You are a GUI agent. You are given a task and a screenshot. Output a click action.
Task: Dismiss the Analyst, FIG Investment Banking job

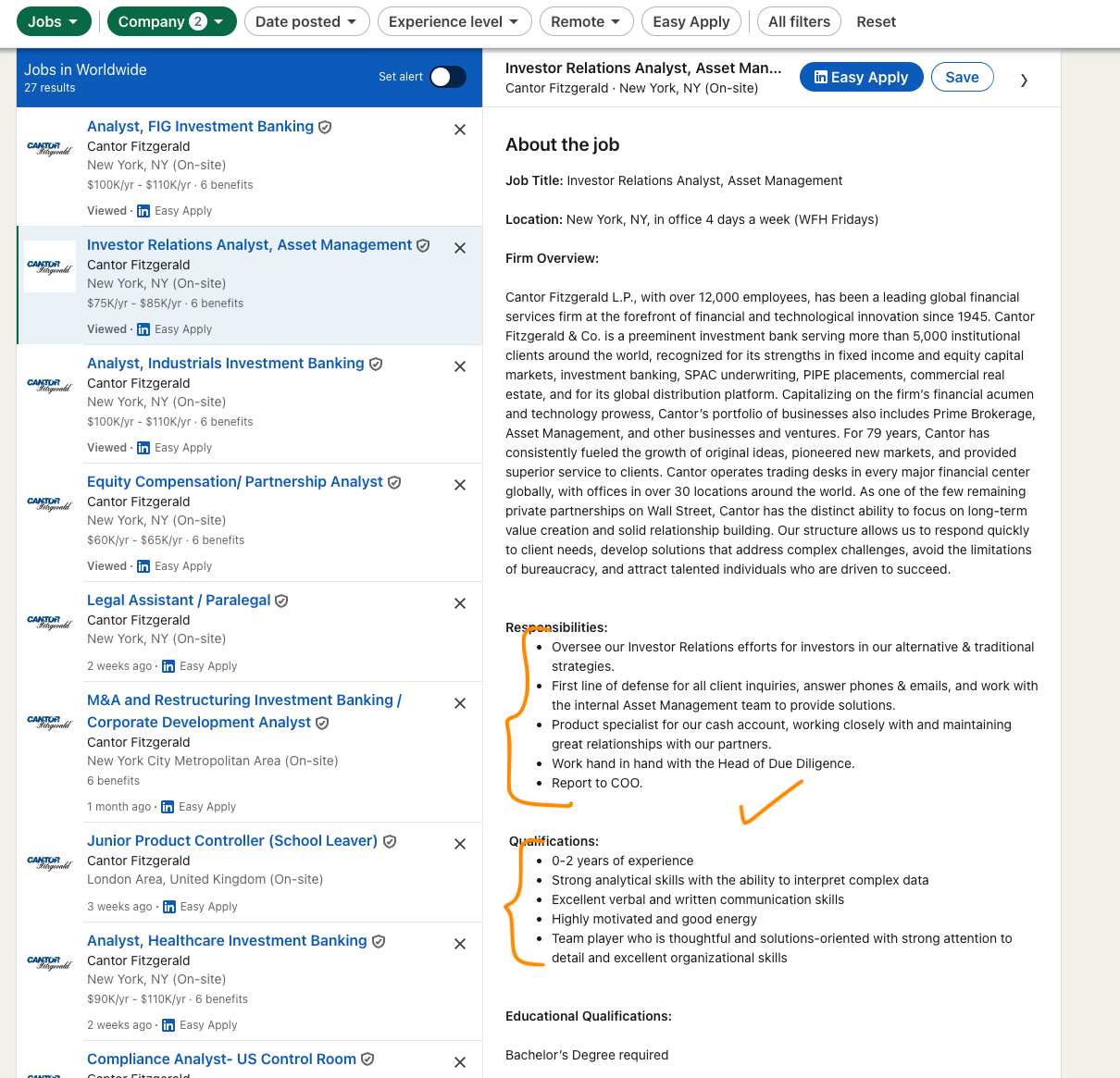[x=460, y=130]
